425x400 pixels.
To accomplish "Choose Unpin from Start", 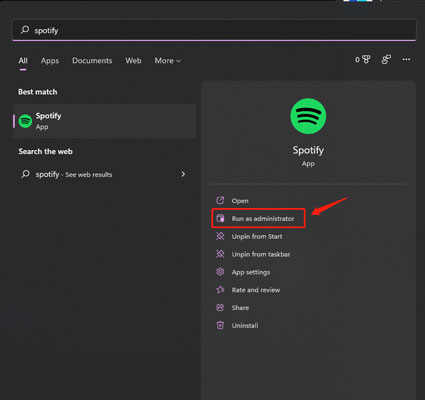I will [x=257, y=236].
